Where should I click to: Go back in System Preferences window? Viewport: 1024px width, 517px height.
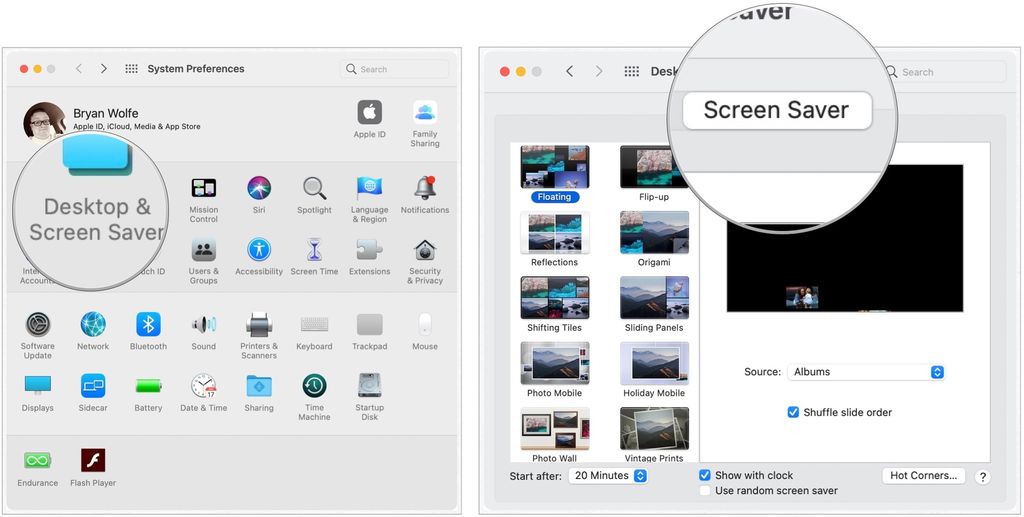(79, 69)
